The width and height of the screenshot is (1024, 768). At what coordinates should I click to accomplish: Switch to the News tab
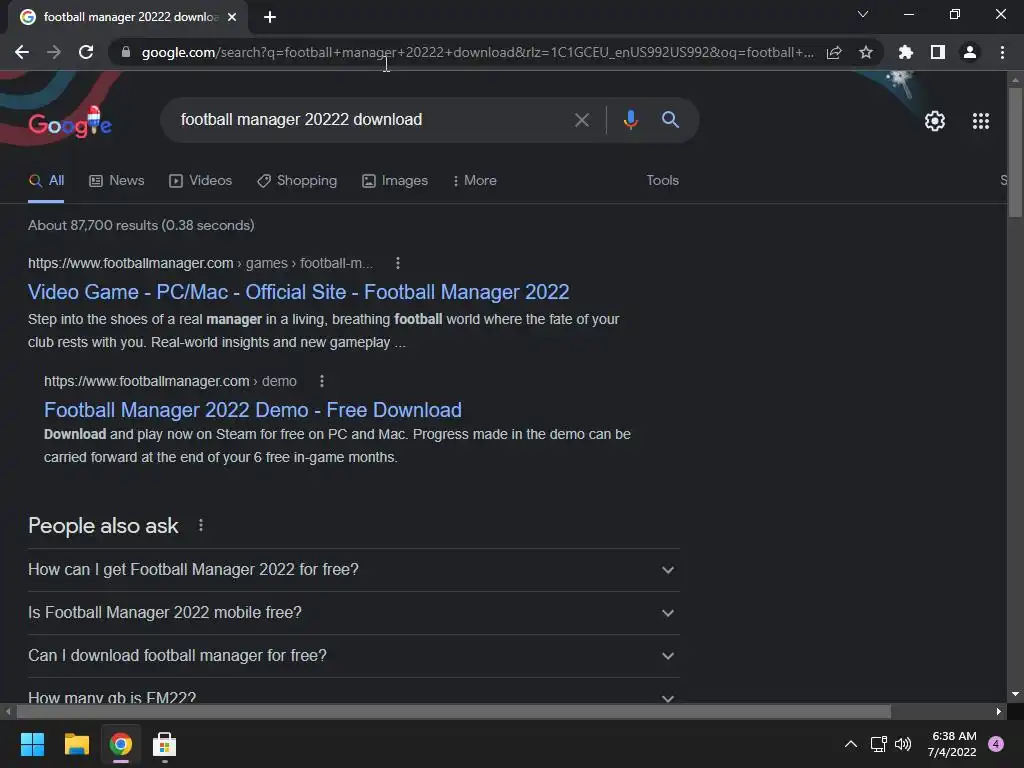(116, 181)
